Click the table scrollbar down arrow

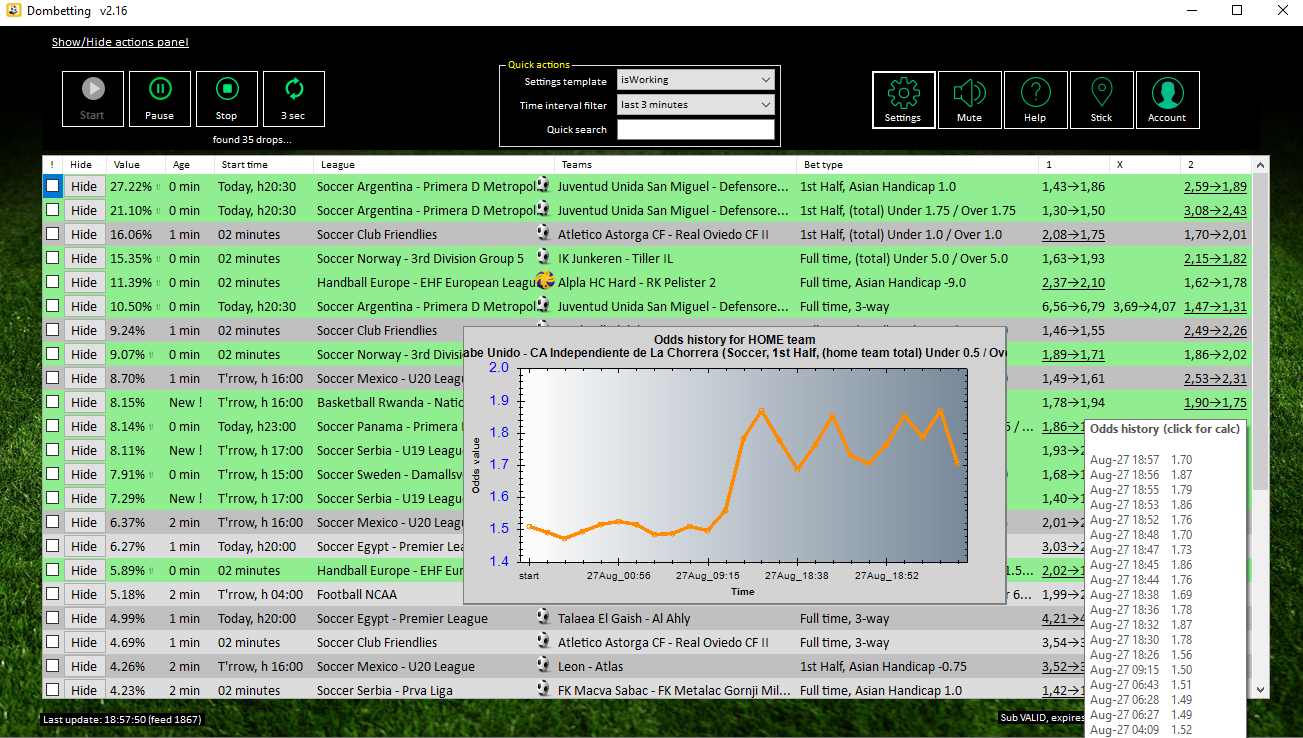pyautogui.click(x=1260, y=689)
